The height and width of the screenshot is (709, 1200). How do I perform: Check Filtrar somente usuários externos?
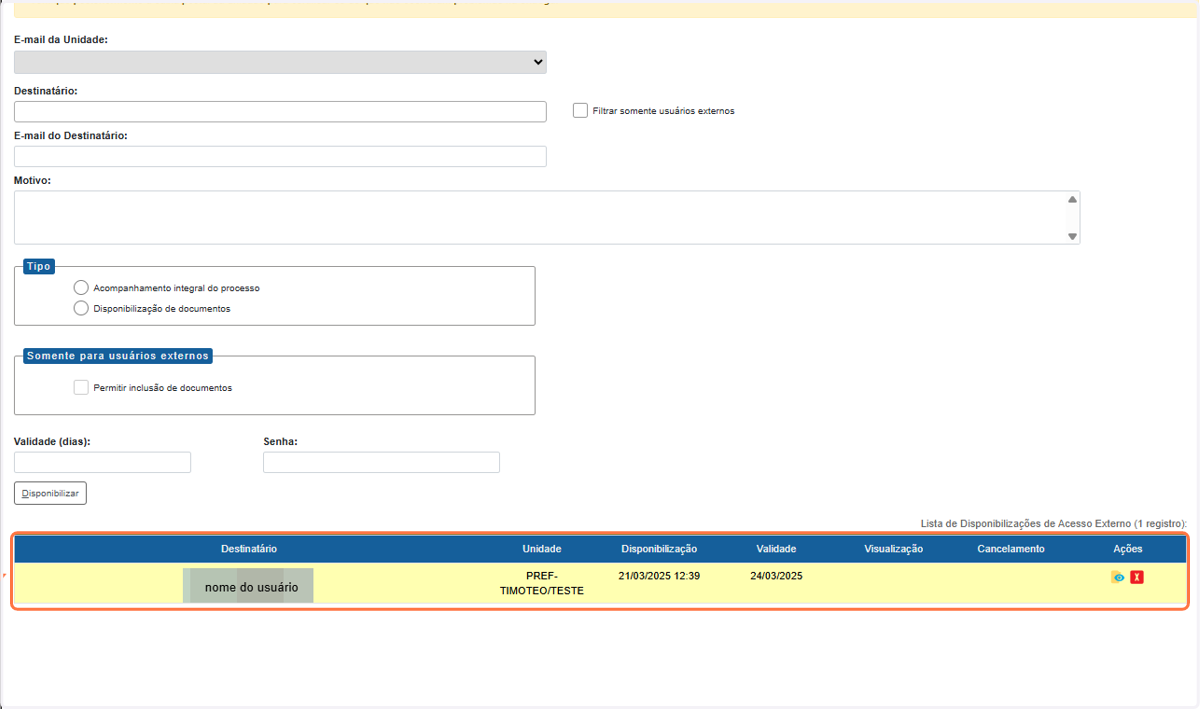click(x=580, y=110)
